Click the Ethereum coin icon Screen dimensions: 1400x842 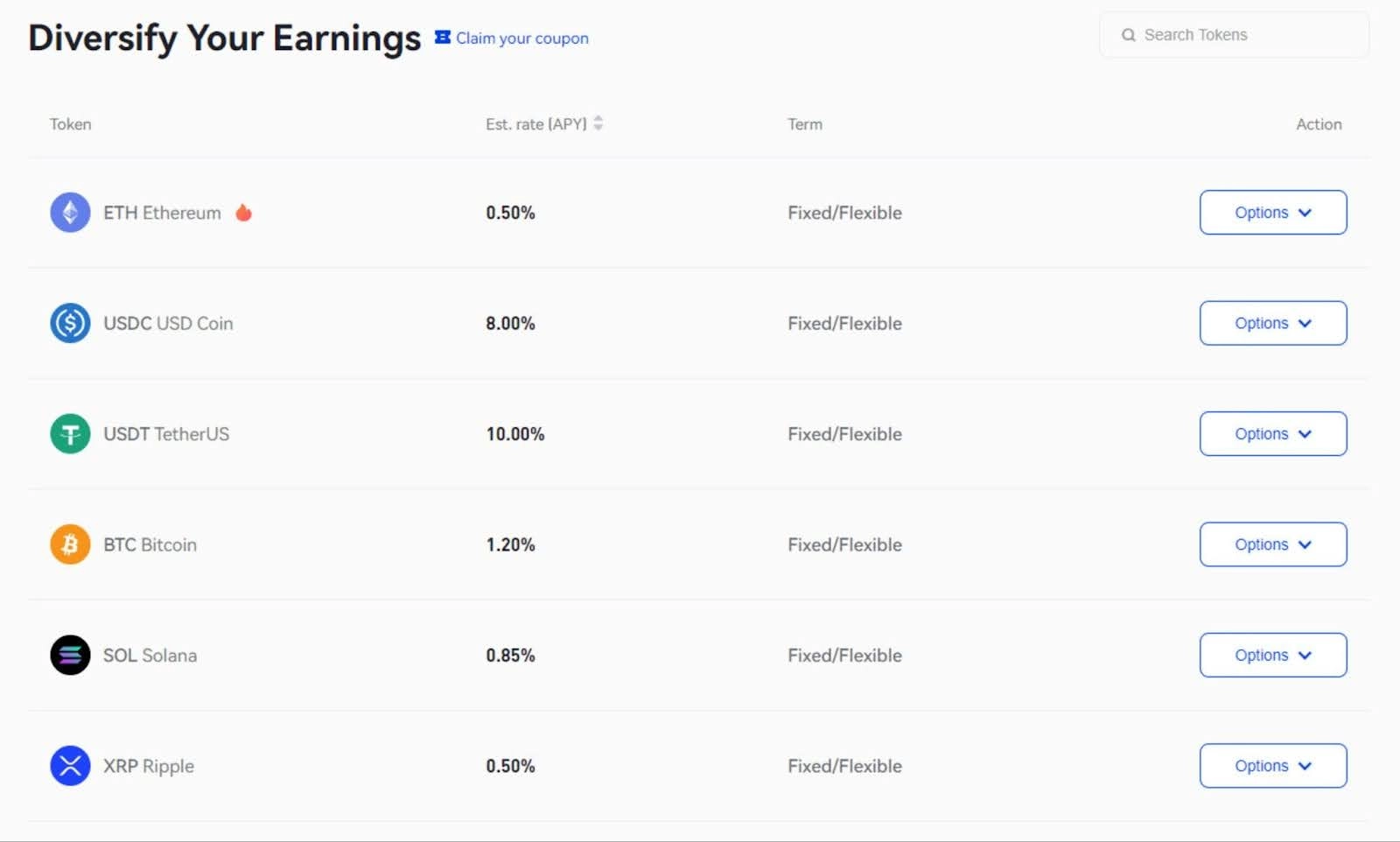[x=70, y=213]
